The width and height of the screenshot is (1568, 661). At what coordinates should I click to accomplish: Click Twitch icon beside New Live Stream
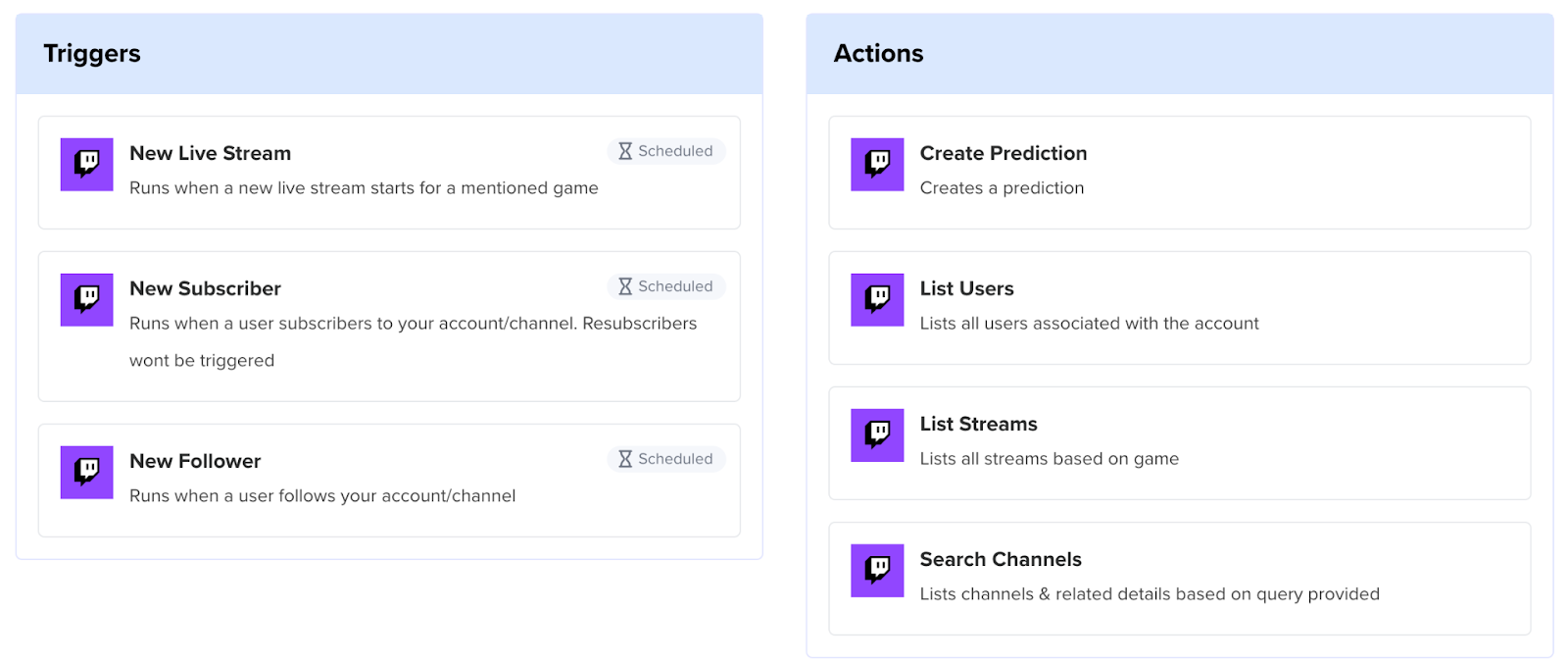click(87, 164)
